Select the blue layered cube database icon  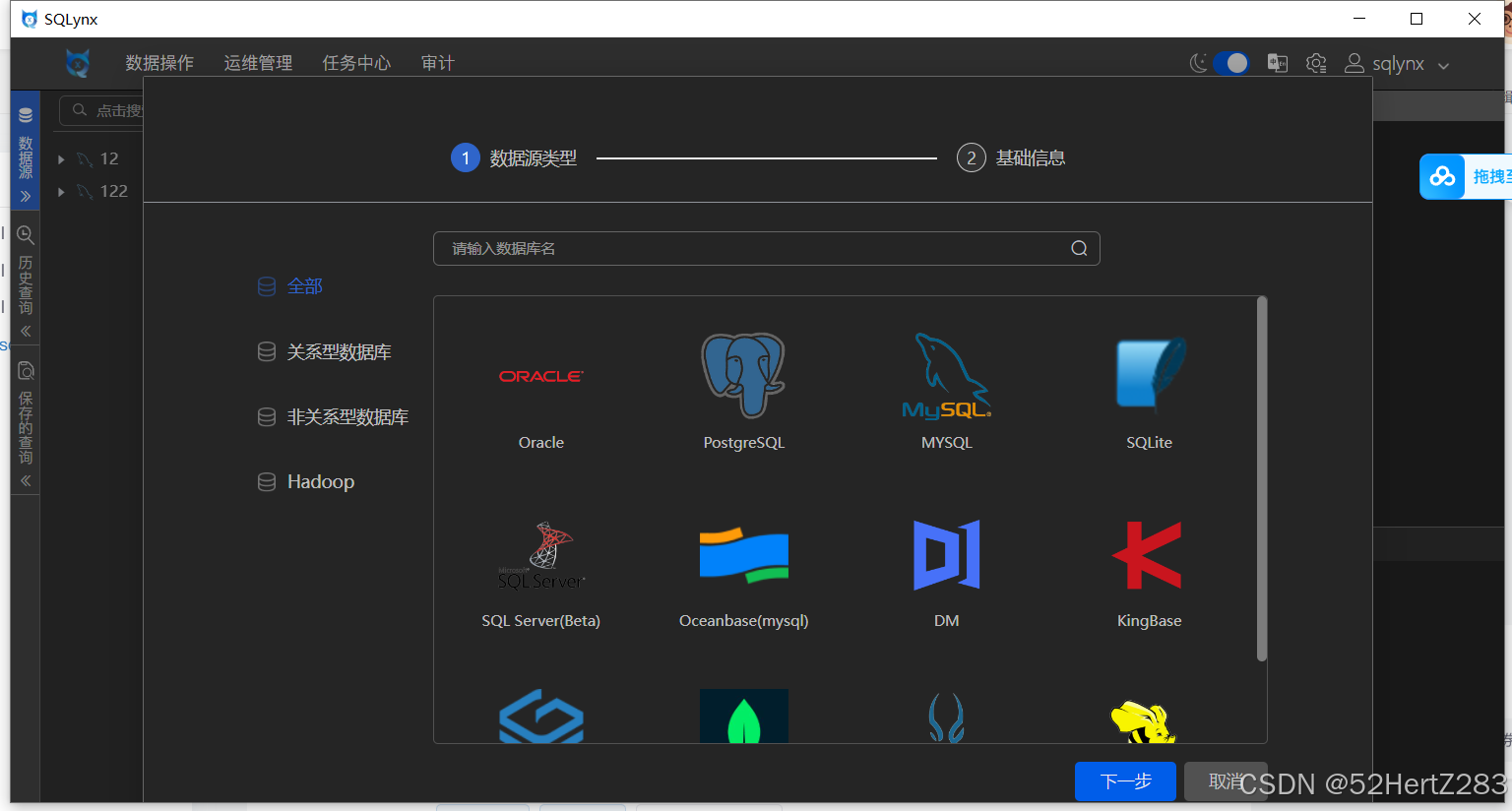pos(541,717)
